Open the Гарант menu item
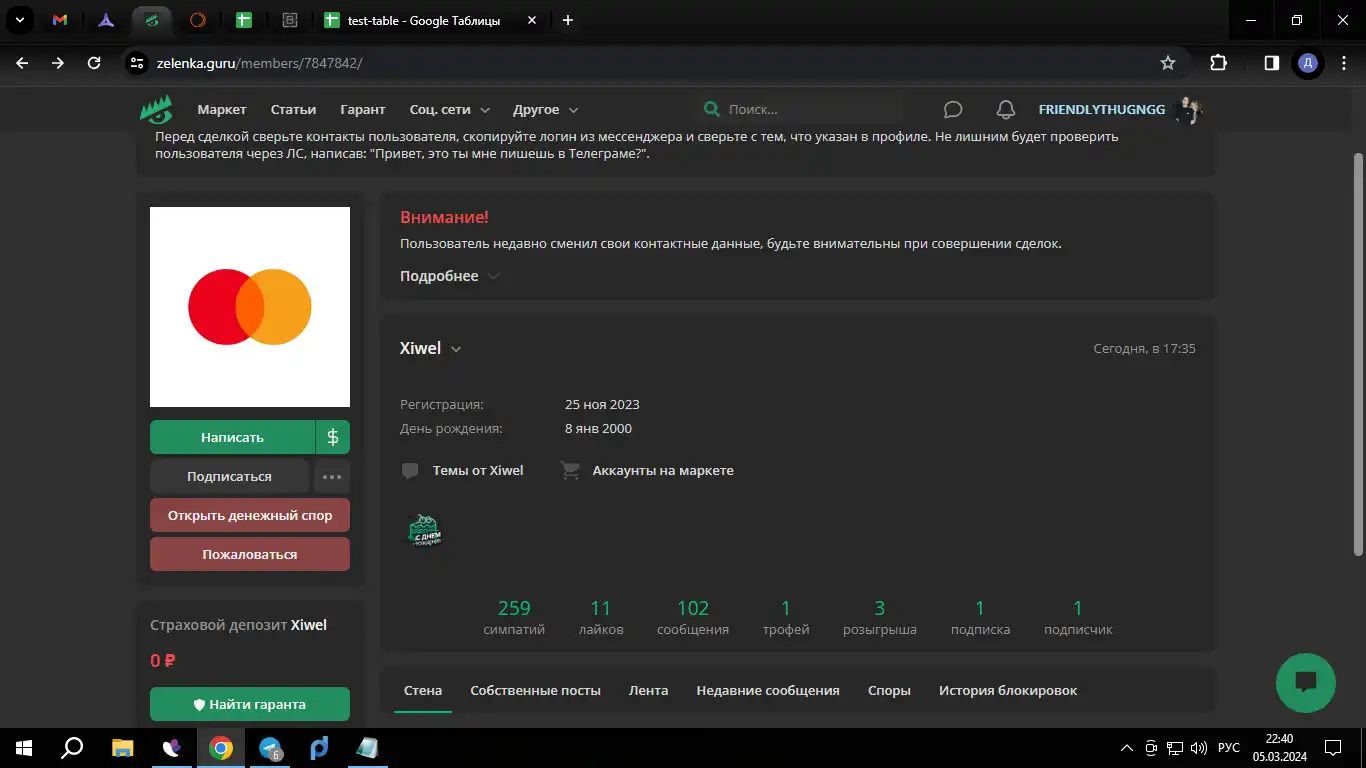Screen dimensions: 1366x768 [x=362, y=110]
